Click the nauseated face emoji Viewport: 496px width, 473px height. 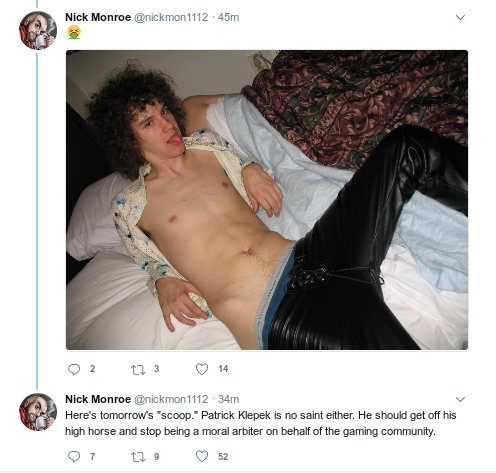point(74,33)
